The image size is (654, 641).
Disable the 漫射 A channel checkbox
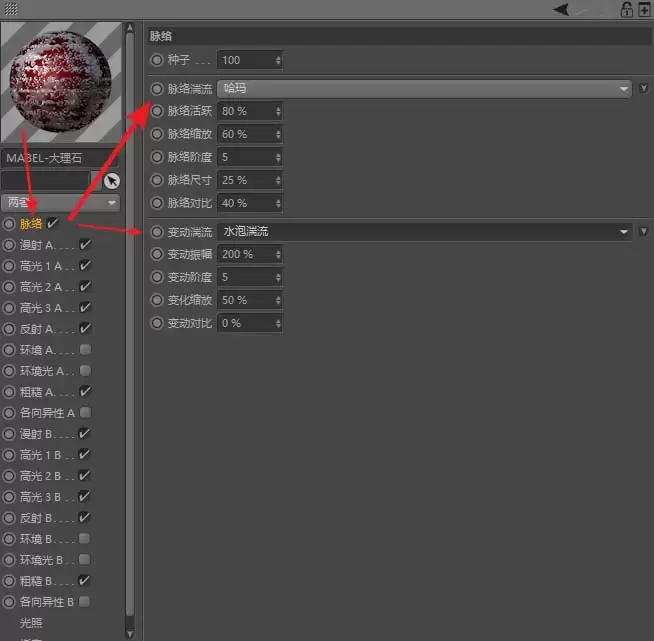pos(85,244)
